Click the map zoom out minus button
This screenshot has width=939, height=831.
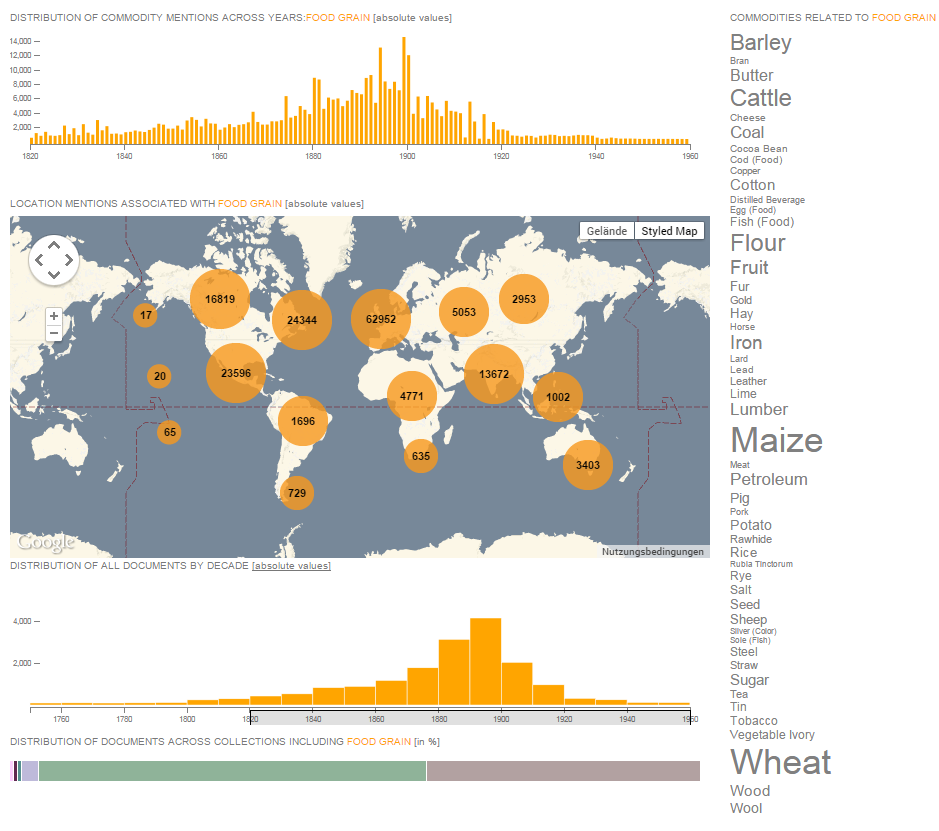point(54,333)
